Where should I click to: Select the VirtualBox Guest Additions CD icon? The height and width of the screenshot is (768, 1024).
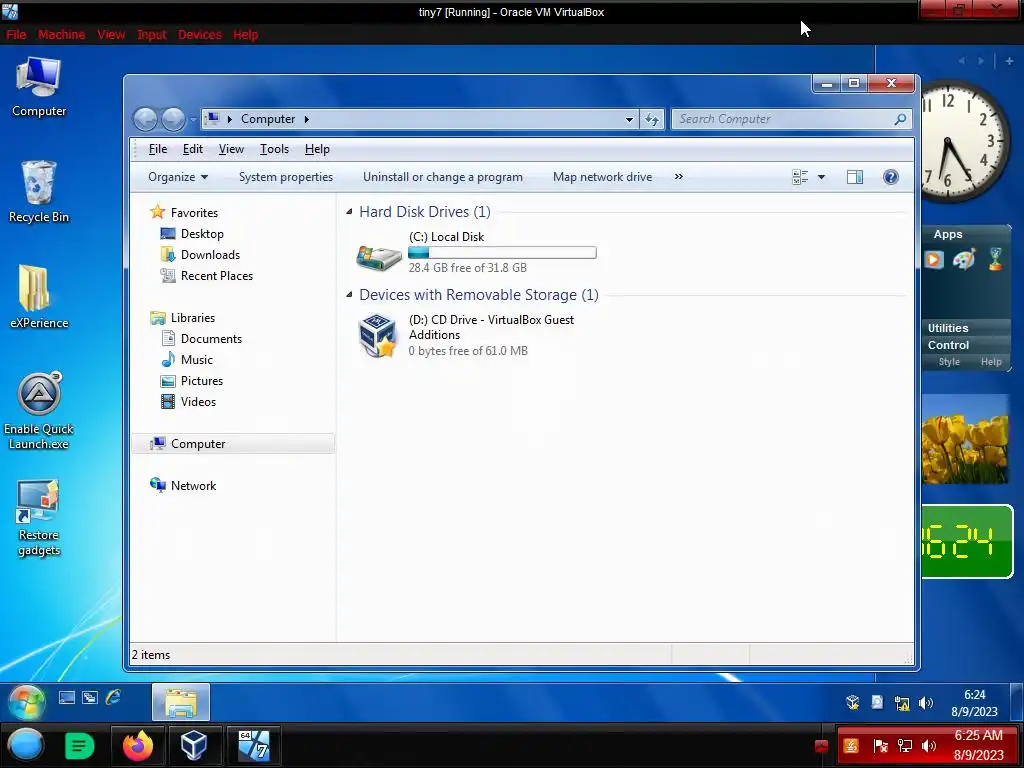[377, 336]
